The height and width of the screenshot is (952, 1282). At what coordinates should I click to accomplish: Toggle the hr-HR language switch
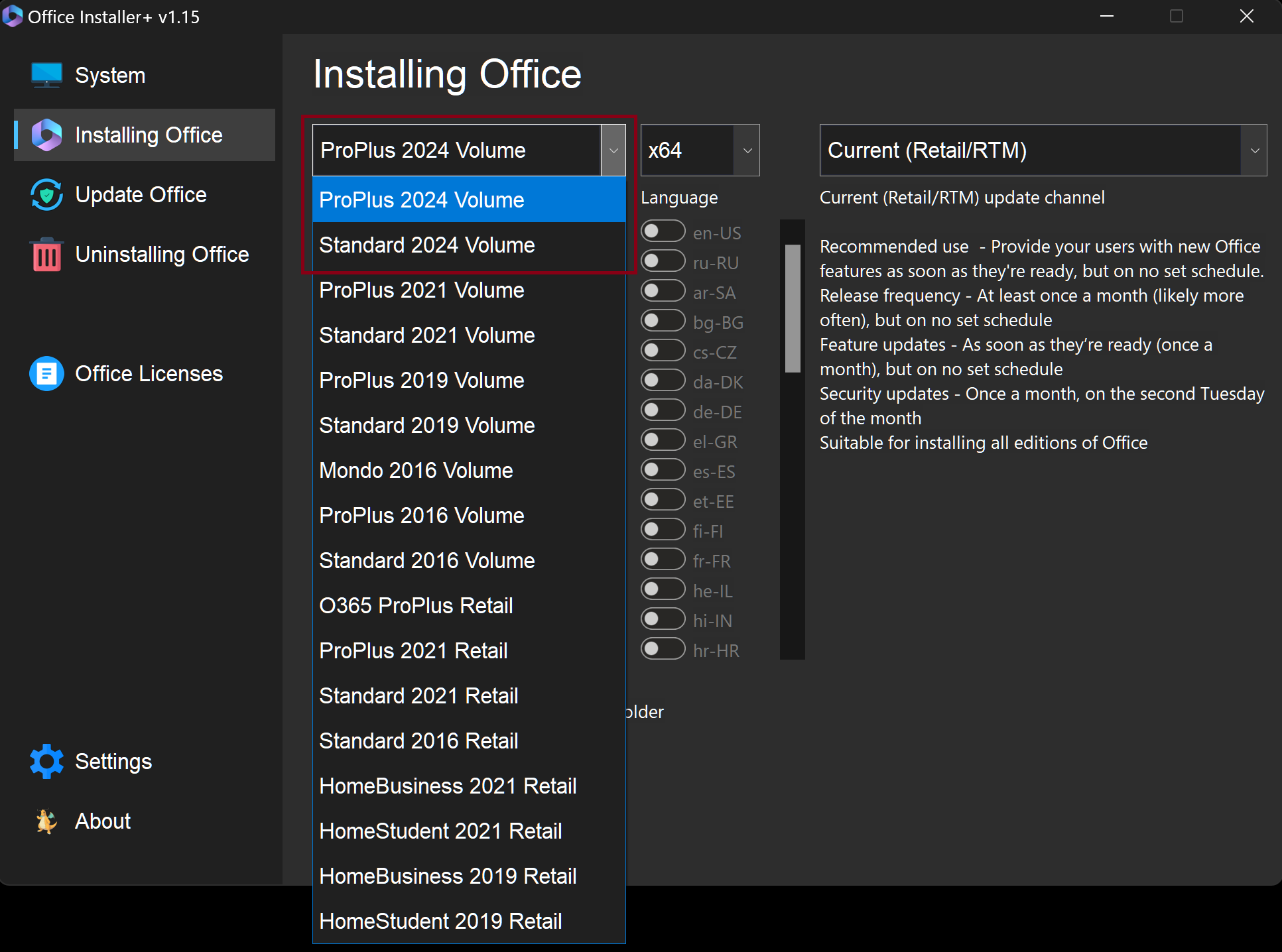click(x=663, y=649)
